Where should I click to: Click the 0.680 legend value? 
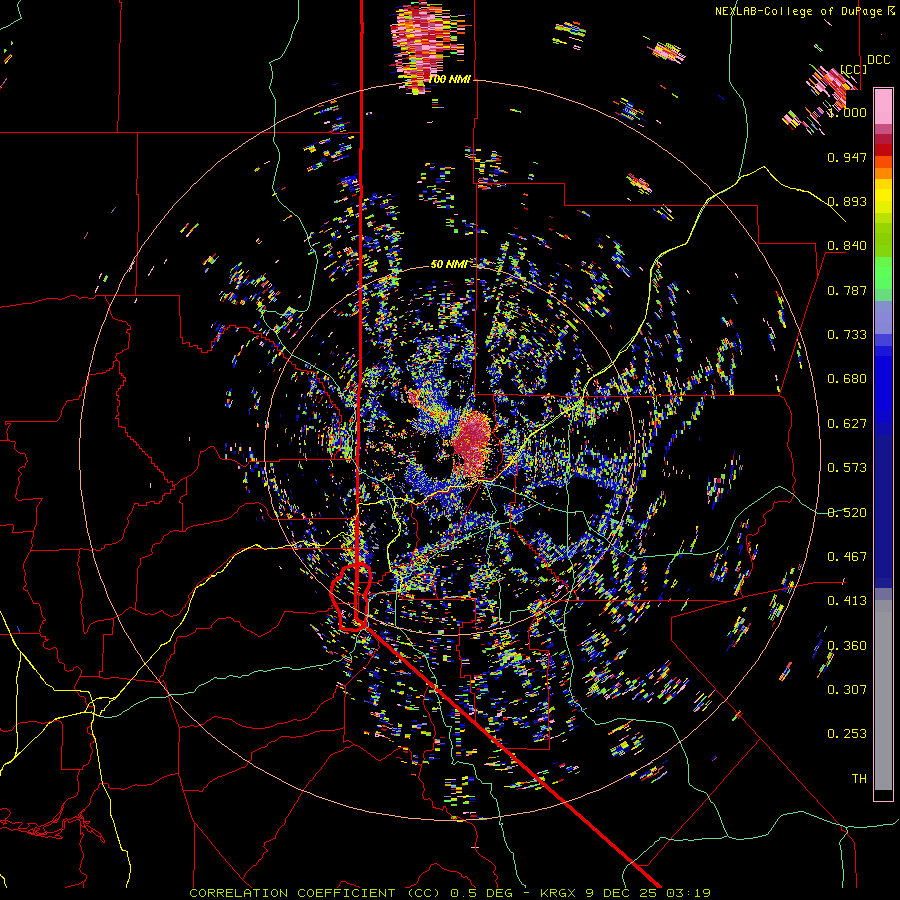(x=847, y=379)
